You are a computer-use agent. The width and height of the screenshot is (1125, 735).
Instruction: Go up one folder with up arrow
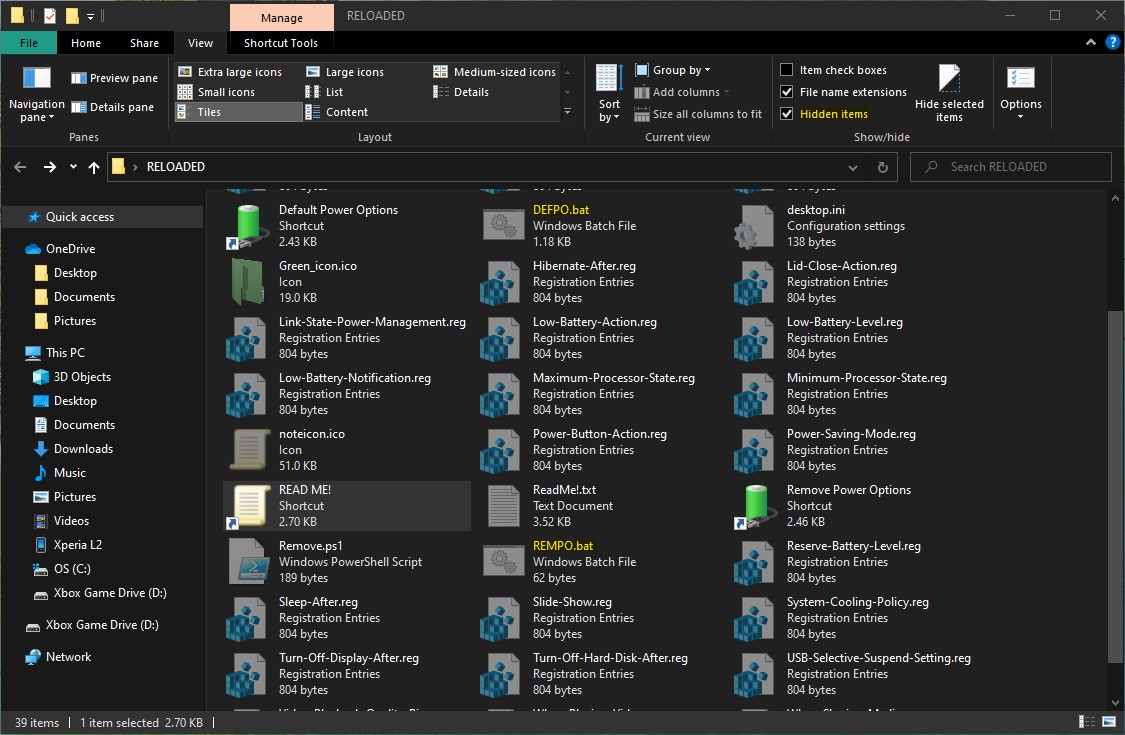pyautogui.click(x=93, y=167)
